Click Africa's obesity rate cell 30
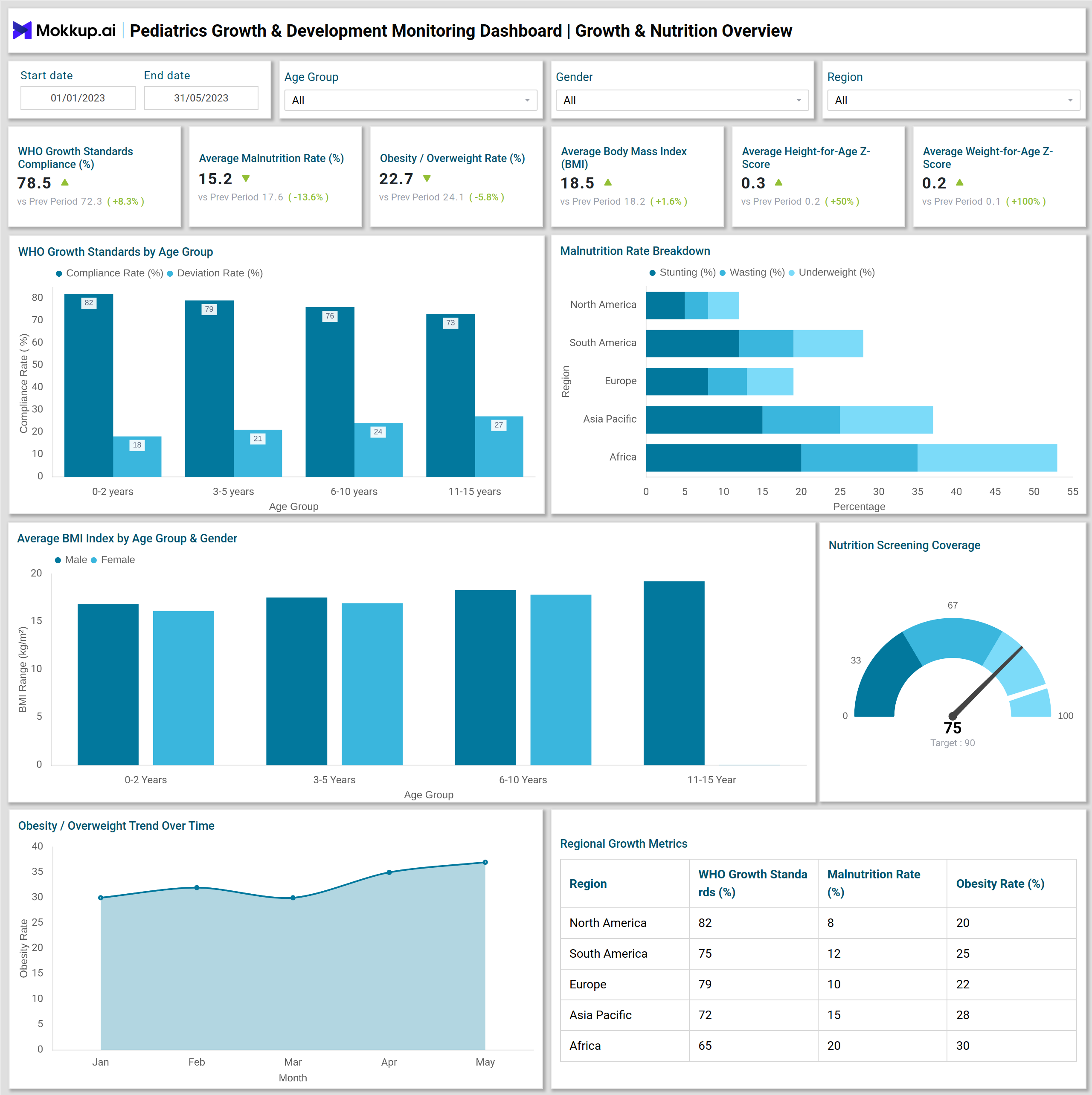Image resolution: width=1092 pixels, height=1095 pixels. click(x=1011, y=1046)
